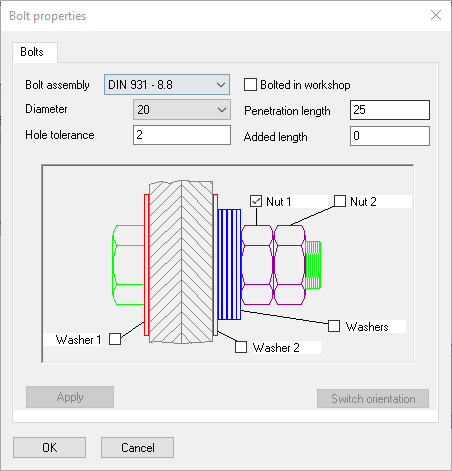452x471 pixels.
Task: Open the Bolt assembly dropdown
Action: tap(167, 85)
